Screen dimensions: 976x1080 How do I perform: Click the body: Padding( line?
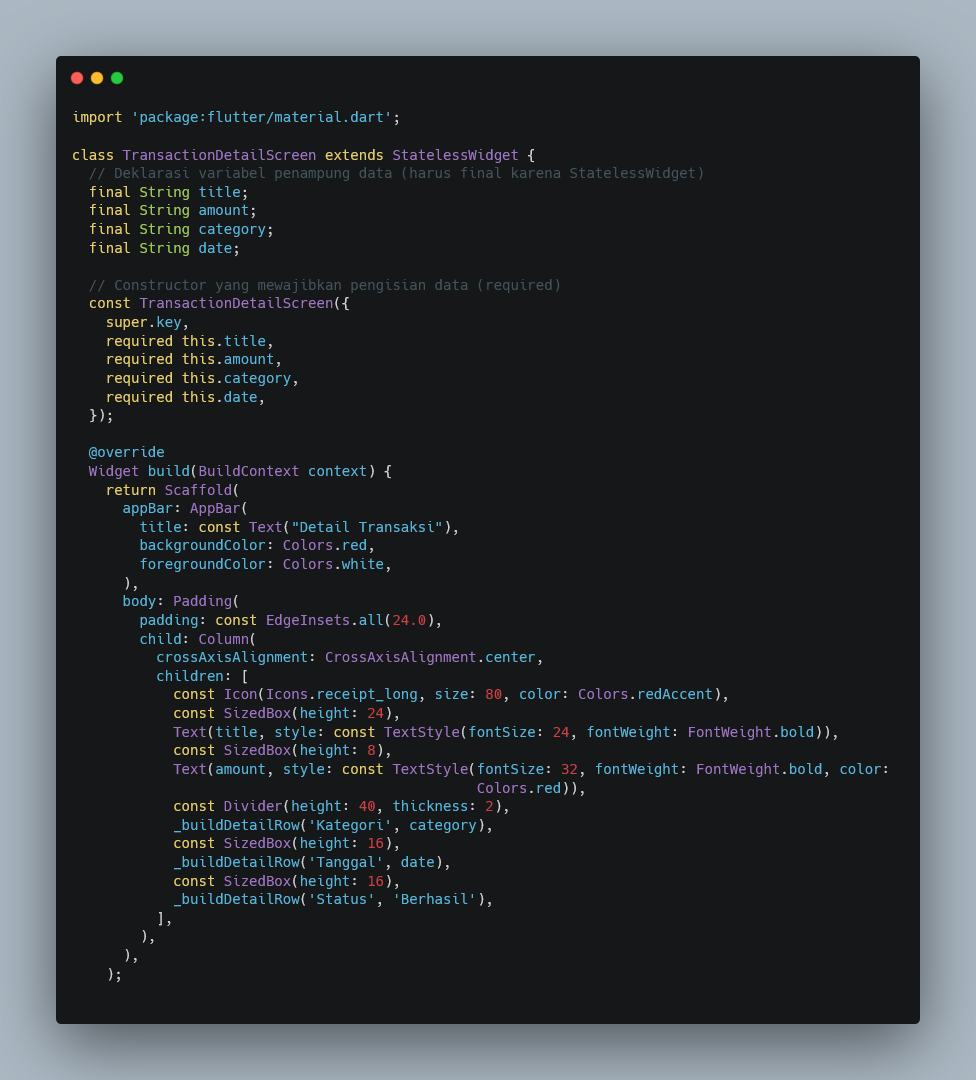pyautogui.click(x=181, y=601)
